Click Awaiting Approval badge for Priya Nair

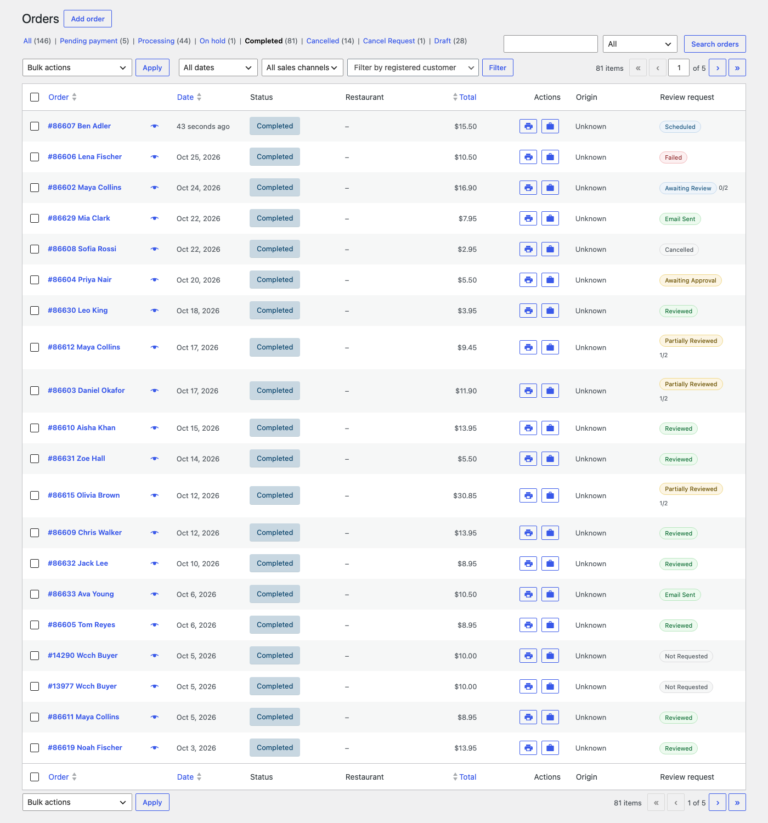coord(690,280)
